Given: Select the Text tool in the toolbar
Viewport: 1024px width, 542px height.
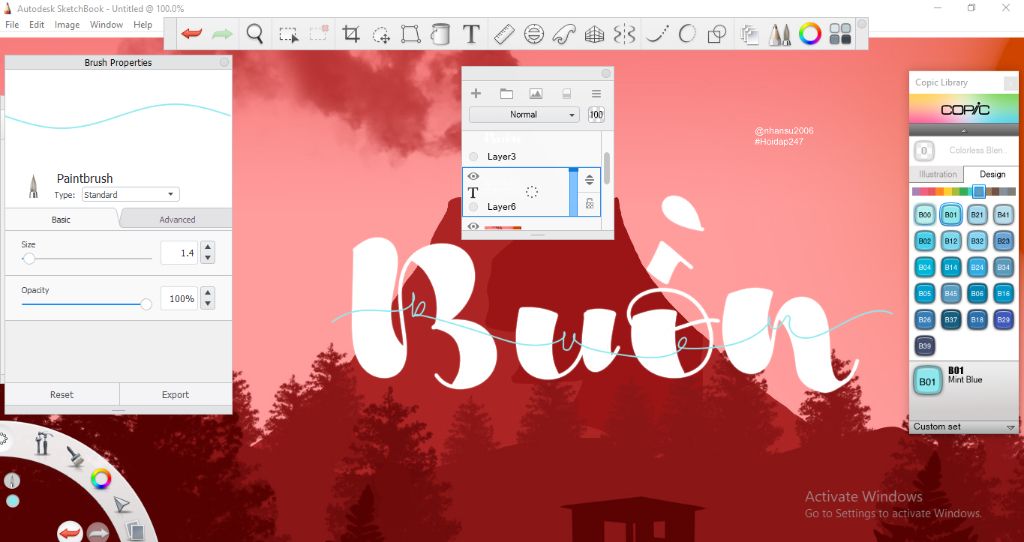Looking at the screenshot, I should [x=471, y=34].
